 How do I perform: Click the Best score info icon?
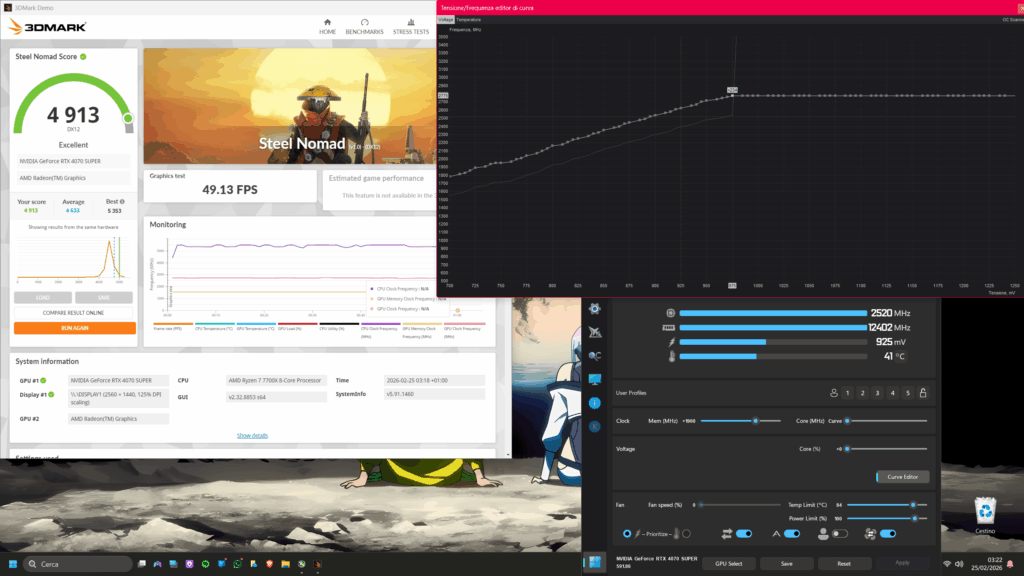pos(122,202)
